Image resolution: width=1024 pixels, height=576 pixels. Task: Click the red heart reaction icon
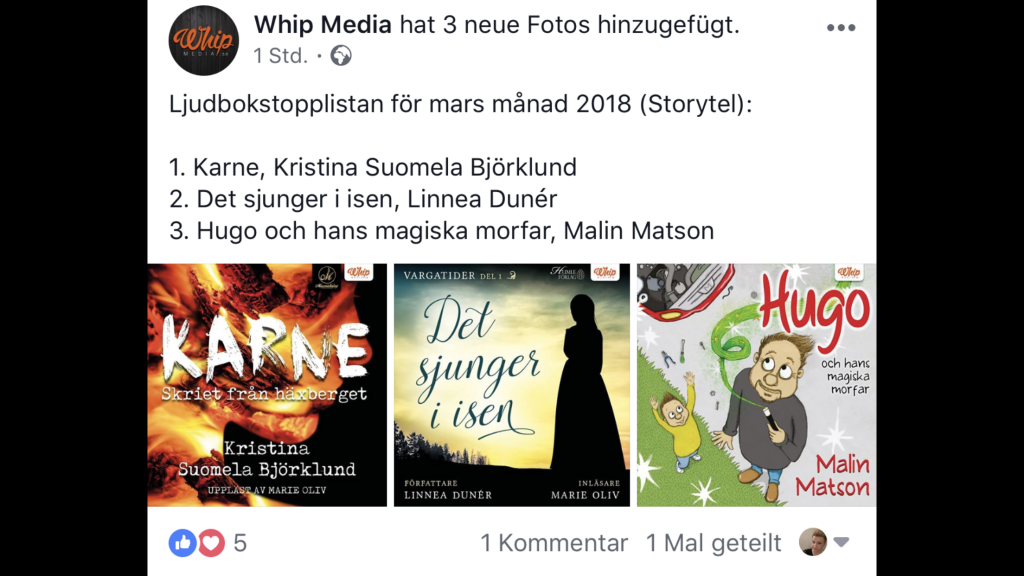211,543
